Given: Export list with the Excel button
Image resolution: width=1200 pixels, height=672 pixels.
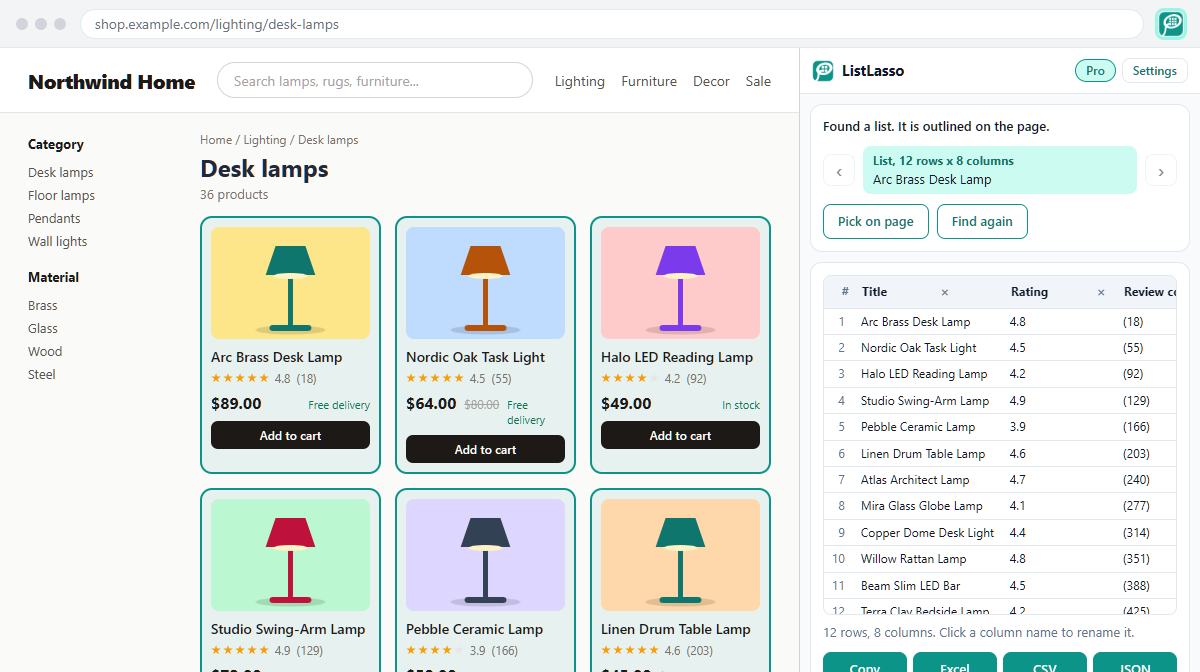Looking at the screenshot, I should point(955,662).
